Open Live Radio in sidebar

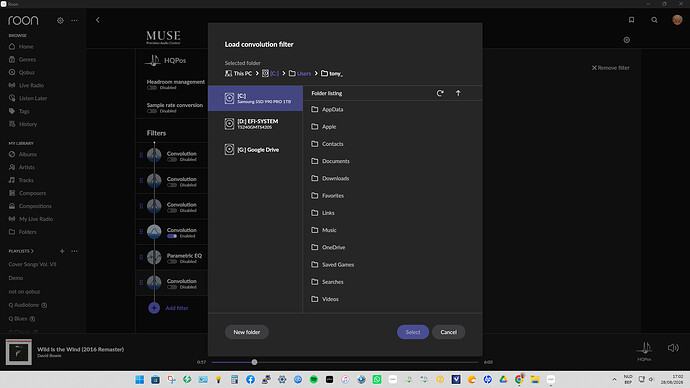[x=26, y=85]
